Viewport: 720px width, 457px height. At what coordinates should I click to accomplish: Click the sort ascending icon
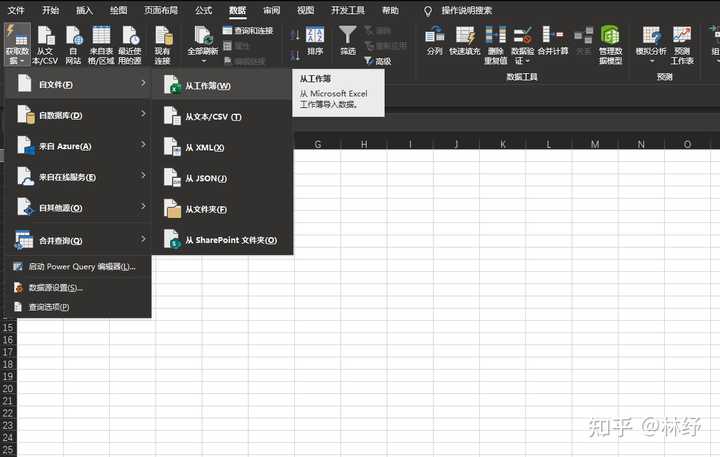point(295,34)
